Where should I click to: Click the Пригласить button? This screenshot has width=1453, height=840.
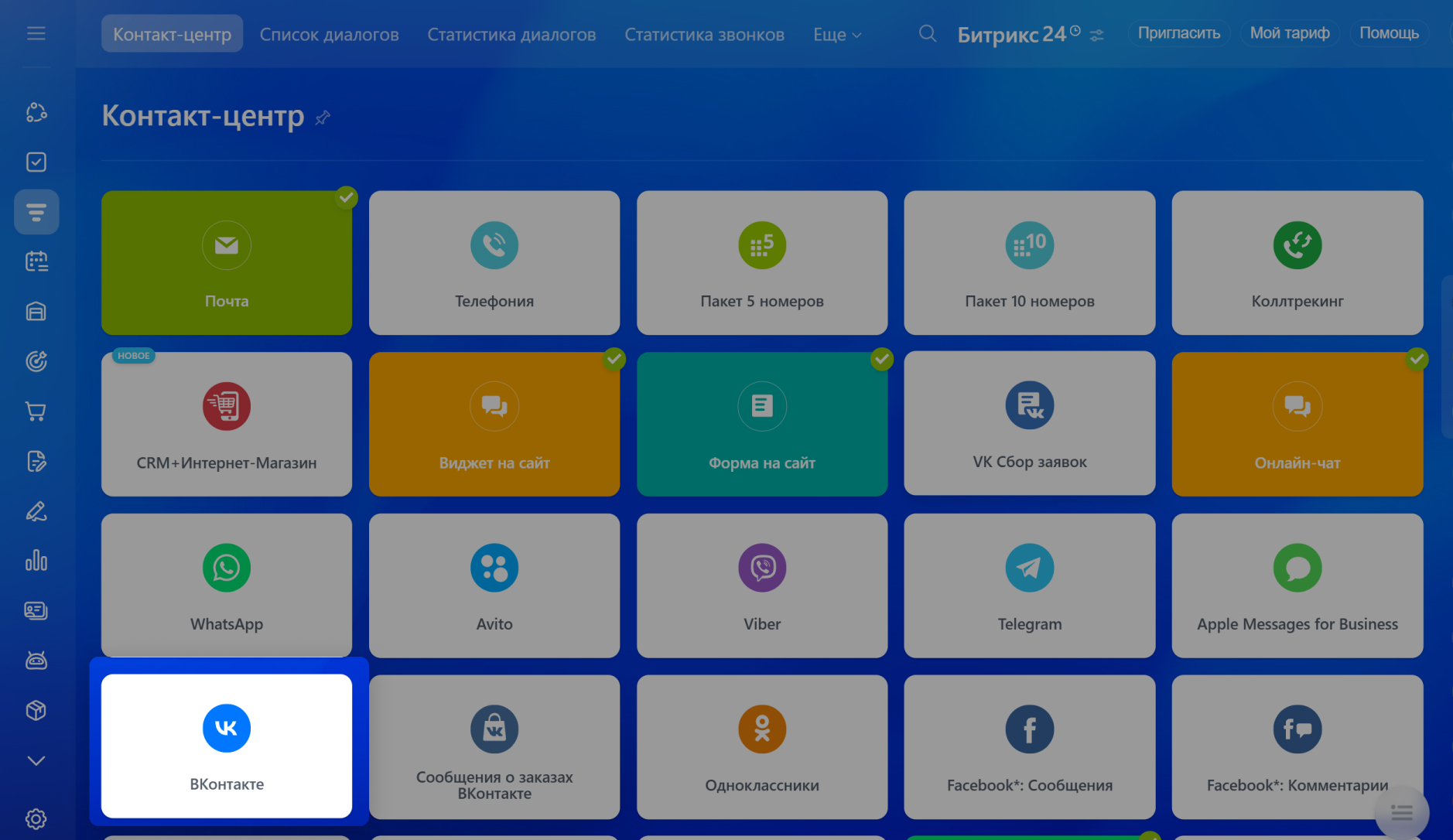(1178, 33)
